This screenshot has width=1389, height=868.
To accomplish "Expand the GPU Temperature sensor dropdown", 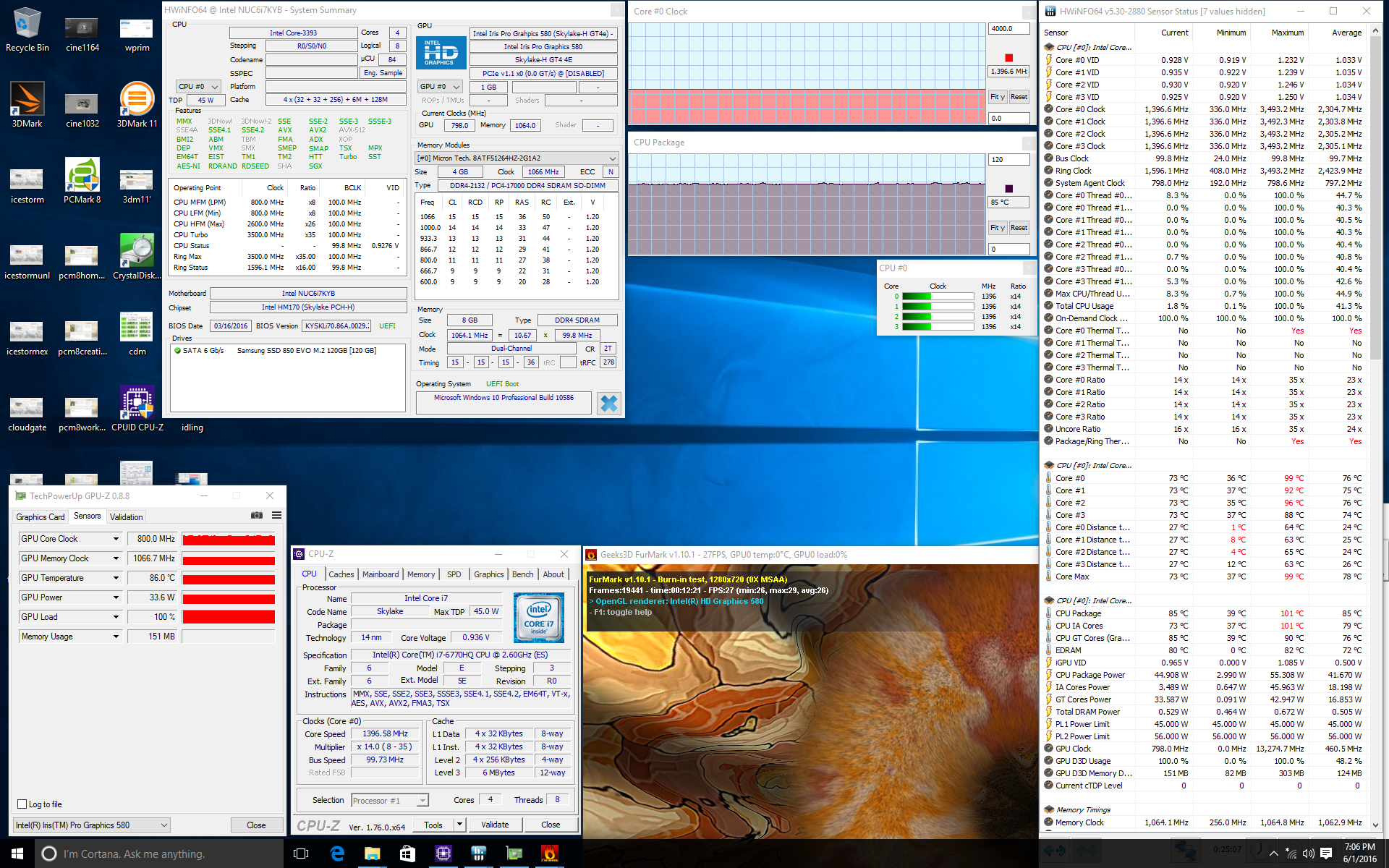I will click(x=116, y=578).
